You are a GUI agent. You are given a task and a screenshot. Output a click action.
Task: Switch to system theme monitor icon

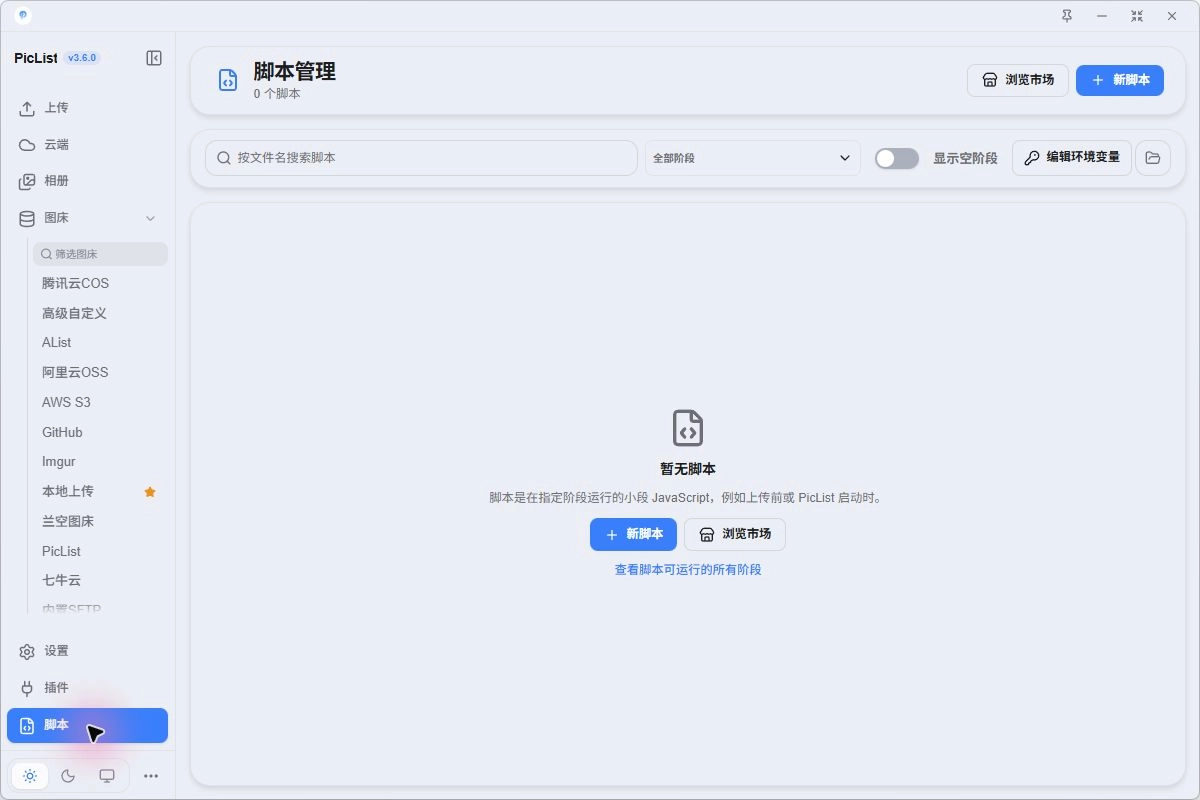(x=107, y=776)
